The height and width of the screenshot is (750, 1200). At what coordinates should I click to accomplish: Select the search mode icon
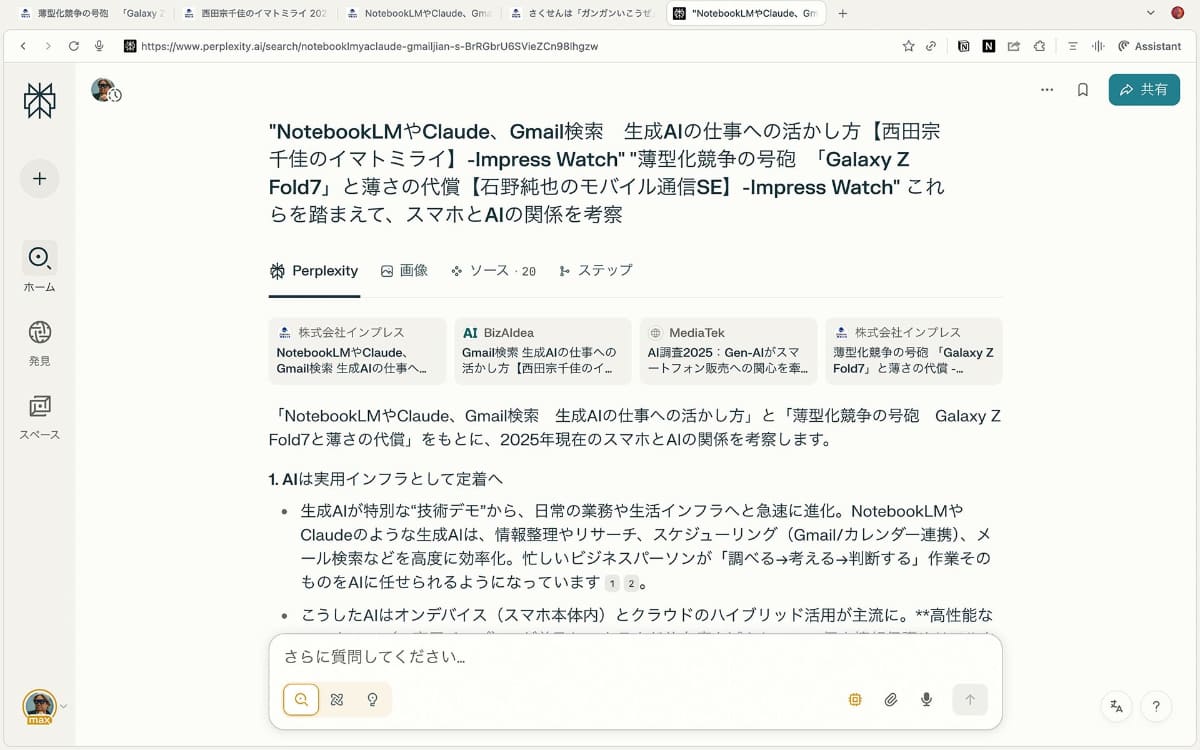click(301, 700)
